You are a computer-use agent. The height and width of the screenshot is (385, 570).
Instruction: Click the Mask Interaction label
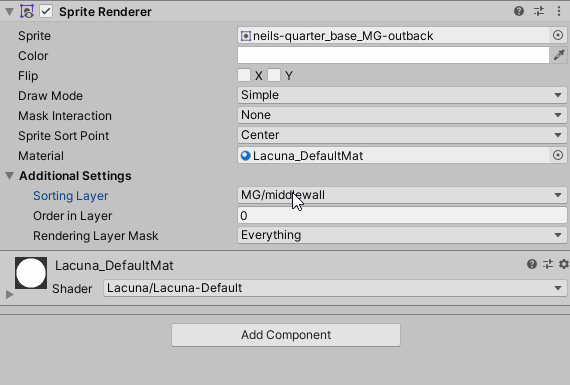tap(65, 116)
